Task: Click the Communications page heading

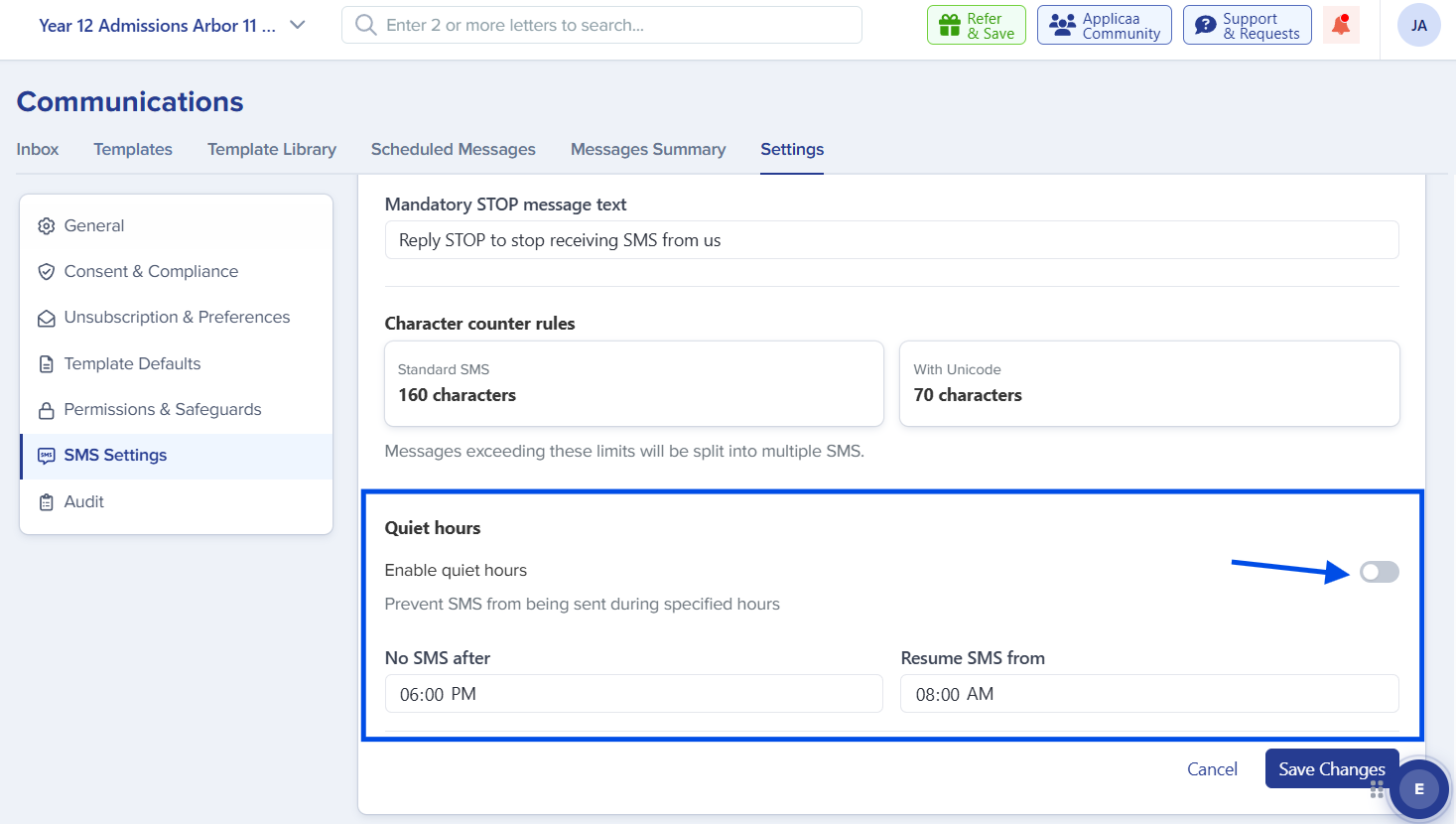Action: 130,101
